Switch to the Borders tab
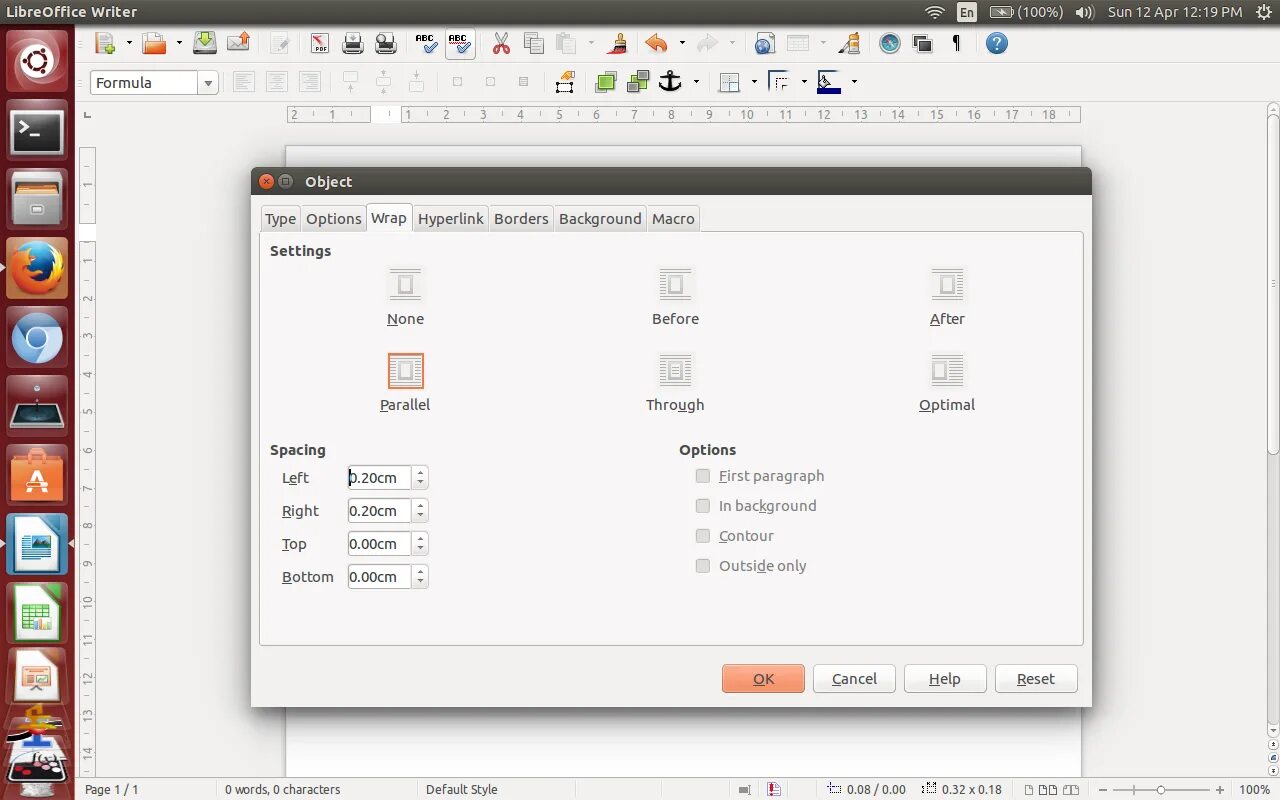1280x800 pixels. click(x=520, y=218)
